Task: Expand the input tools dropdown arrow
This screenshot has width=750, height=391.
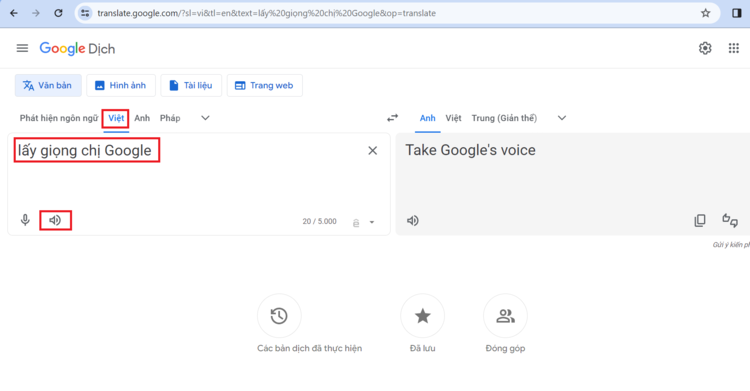Action: (x=372, y=222)
